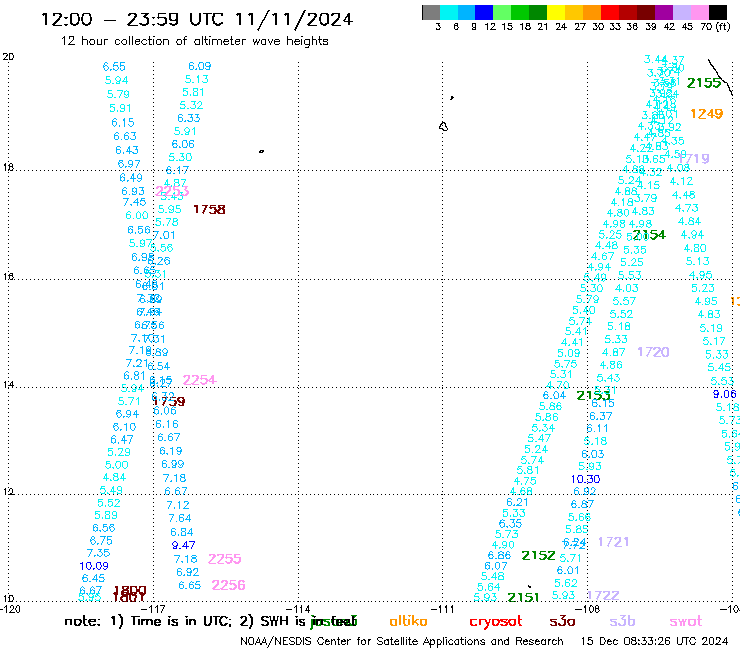Viewport: 740px width, 650px height.
Task: Click the dark red pass label 1759
Action: pos(169,402)
